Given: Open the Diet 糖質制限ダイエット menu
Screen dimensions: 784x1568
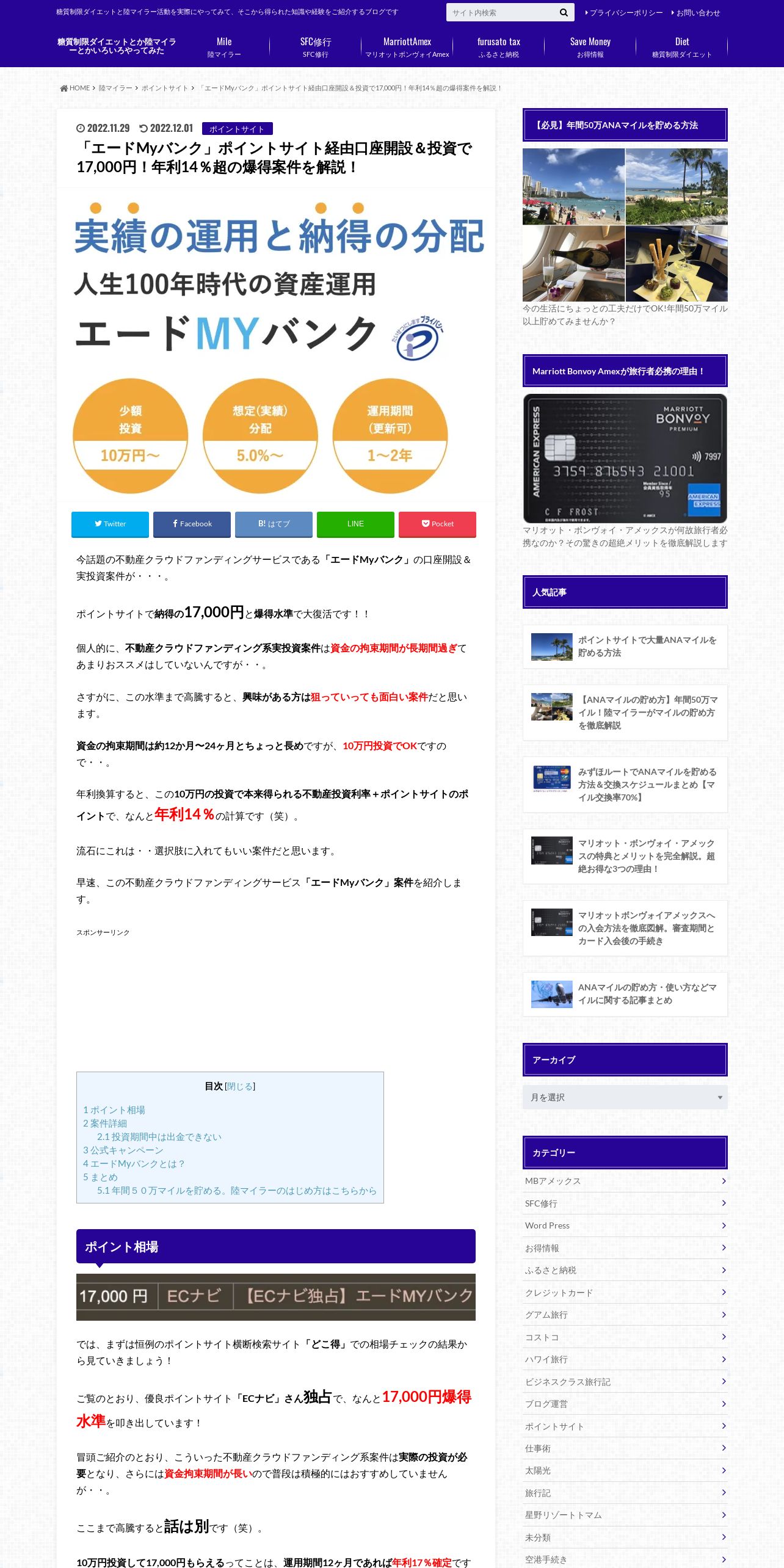Looking at the screenshot, I should click(682, 47).
